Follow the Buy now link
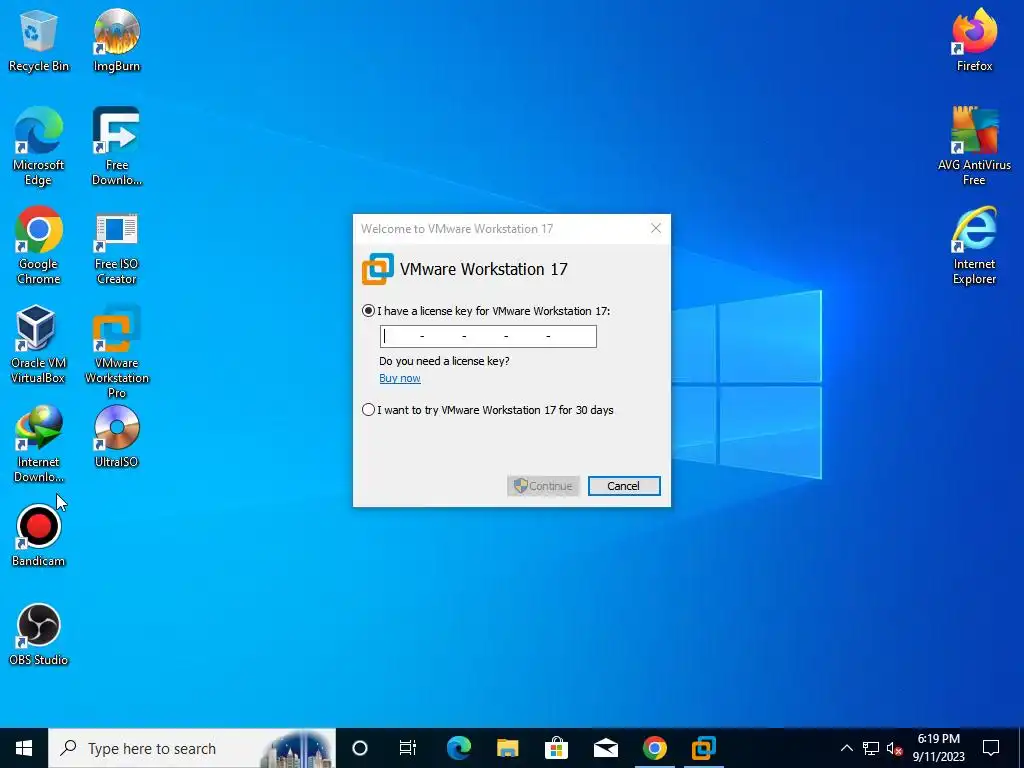This screenshot has height=768, width=1024. coord(400,378)
